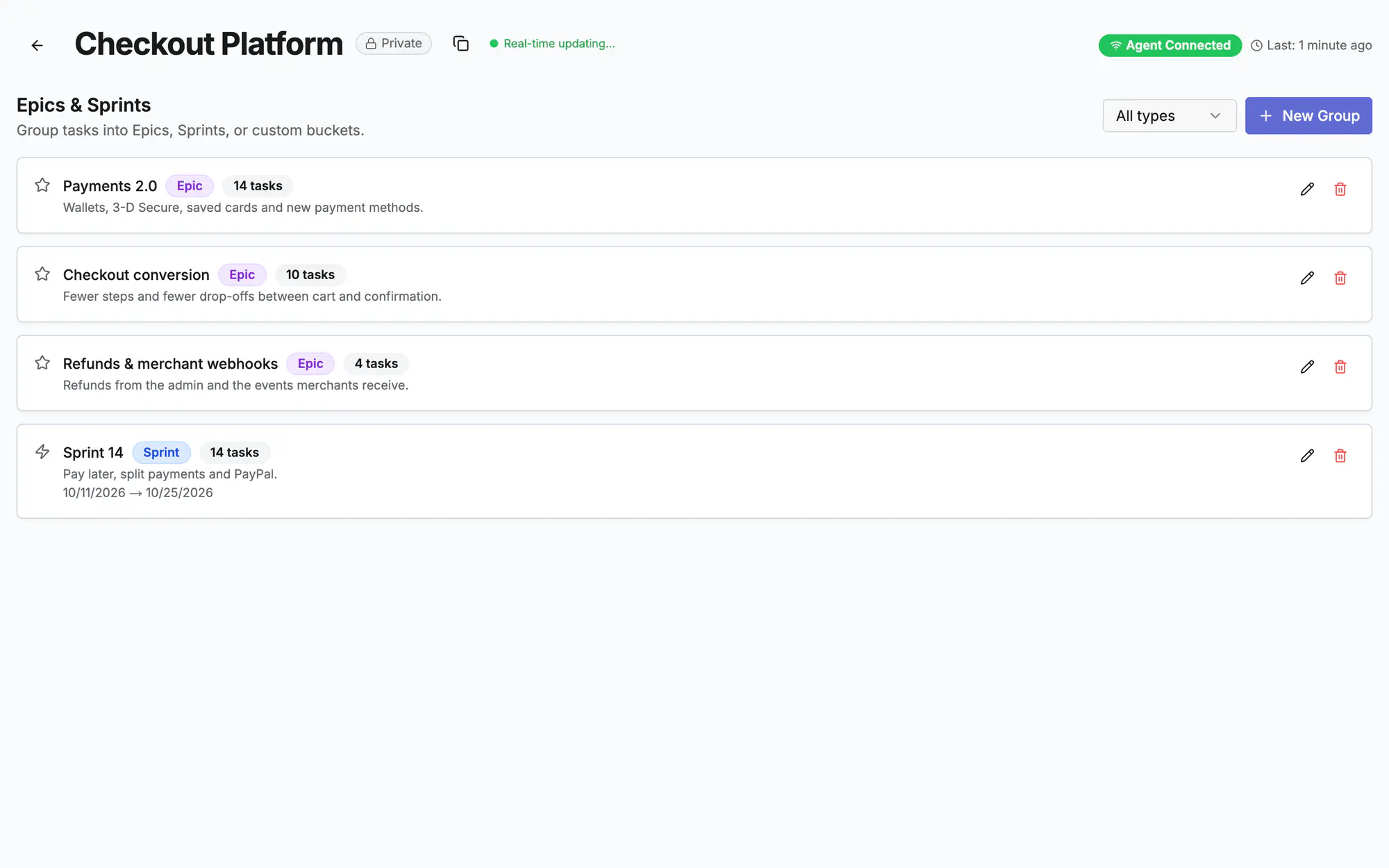Delete the Refunds & merchant webhooks group
Viewport: 1389px width, 868px height.
pos(1340,367)
